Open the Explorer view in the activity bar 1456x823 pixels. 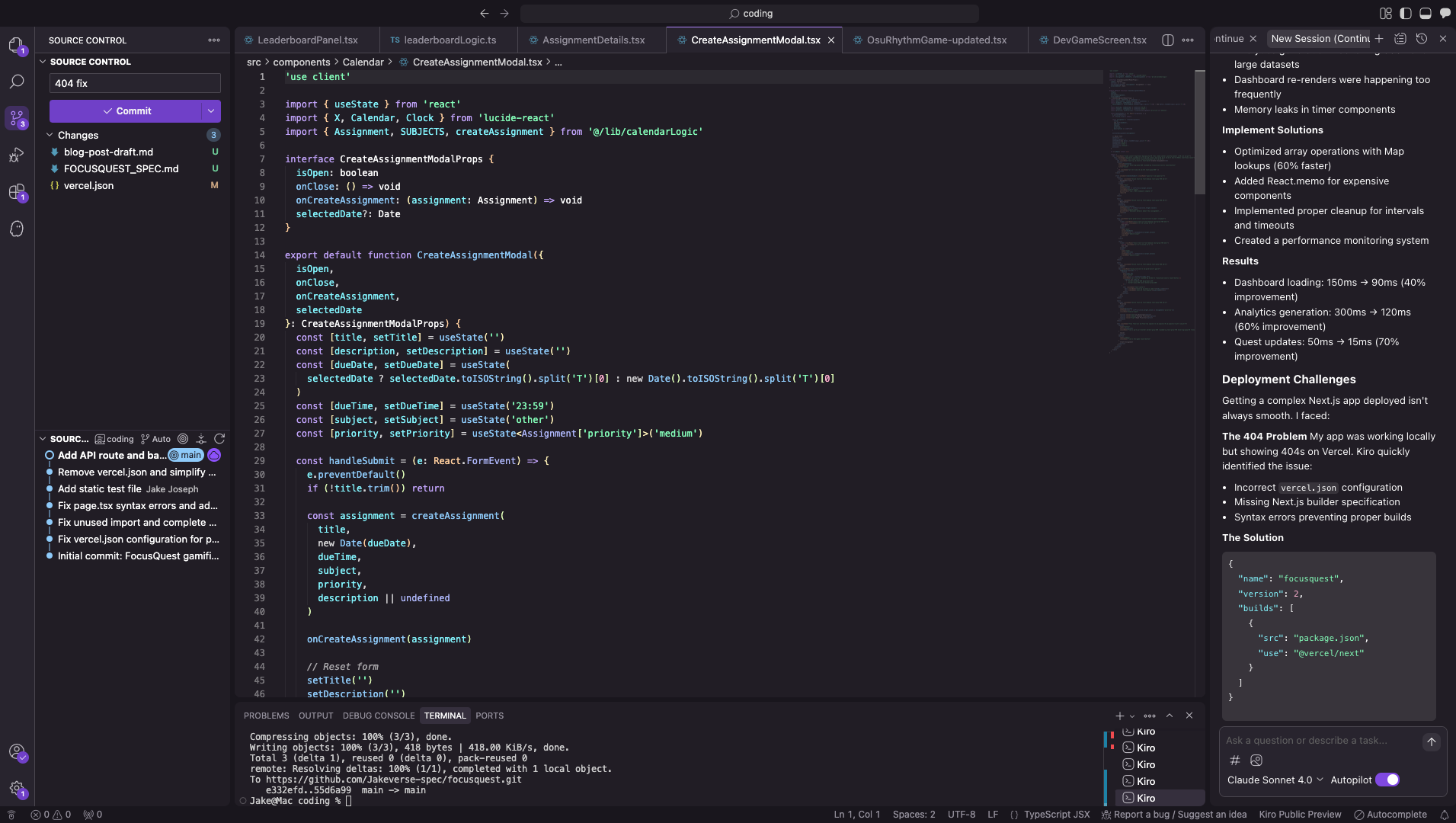[x=16, y=46]
